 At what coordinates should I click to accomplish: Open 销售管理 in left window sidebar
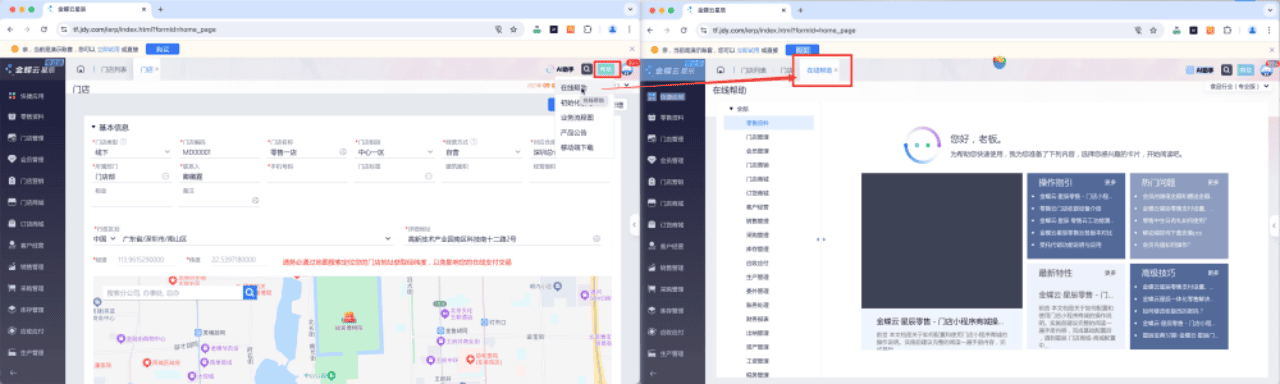(33, 267)
